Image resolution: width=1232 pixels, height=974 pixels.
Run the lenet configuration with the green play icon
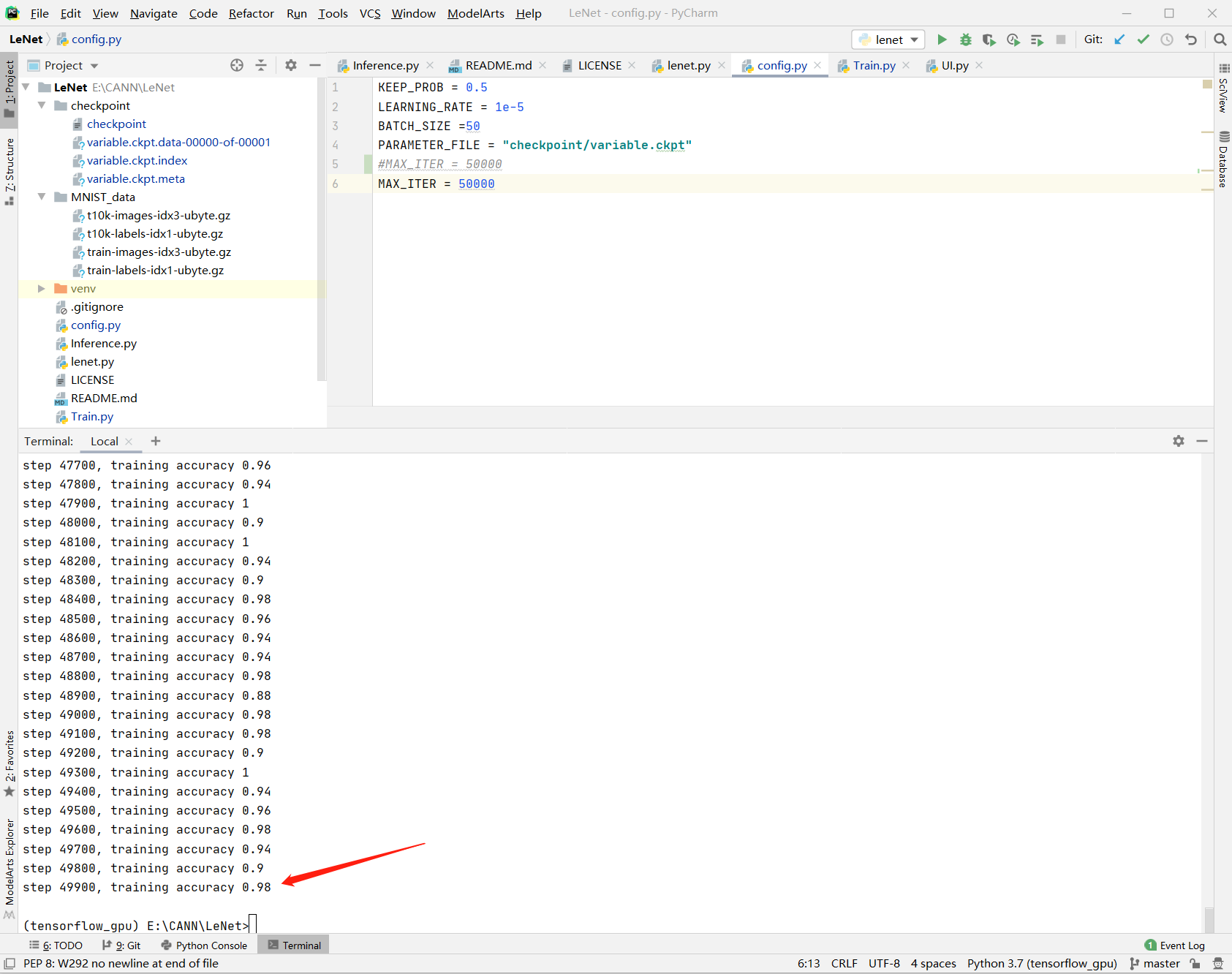(942, 39)
